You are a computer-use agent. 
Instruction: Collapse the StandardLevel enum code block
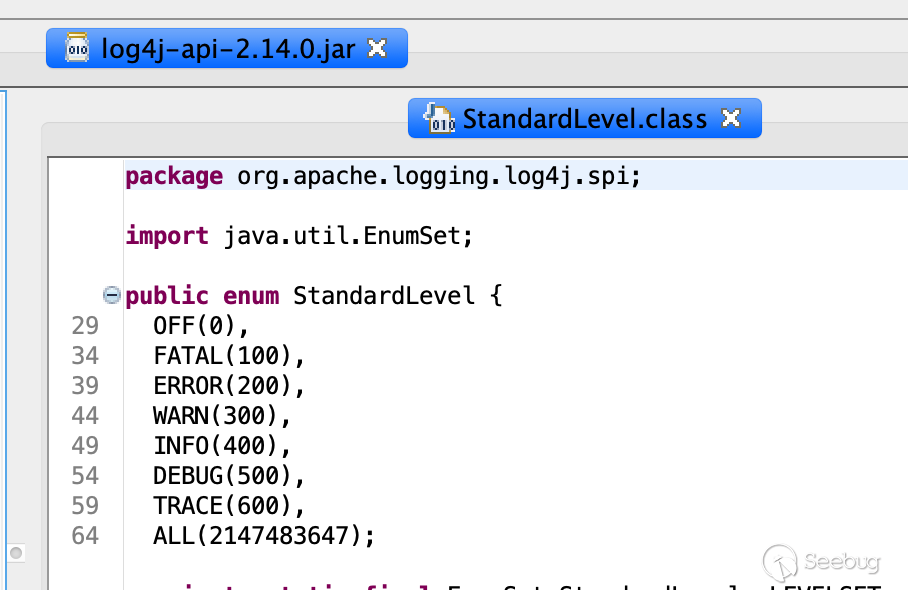coord(112,295)
